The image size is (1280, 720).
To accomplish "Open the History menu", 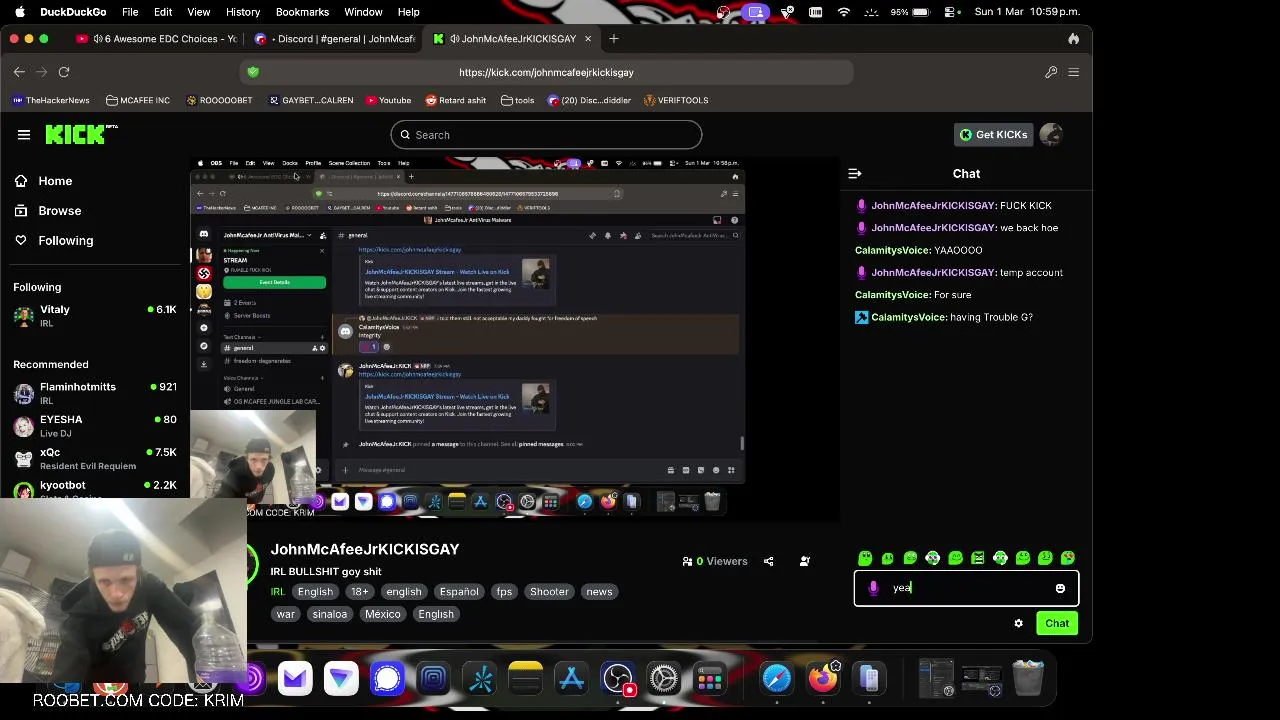I will tap(243, 12).
